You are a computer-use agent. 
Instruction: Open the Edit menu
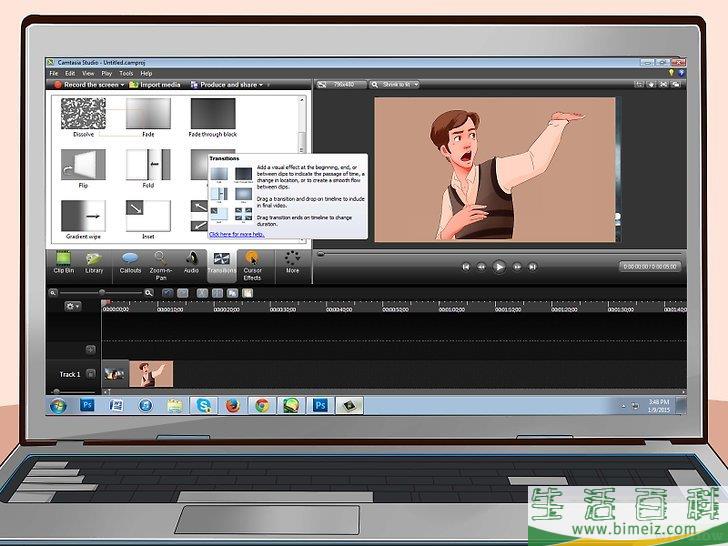click(70, 73)
